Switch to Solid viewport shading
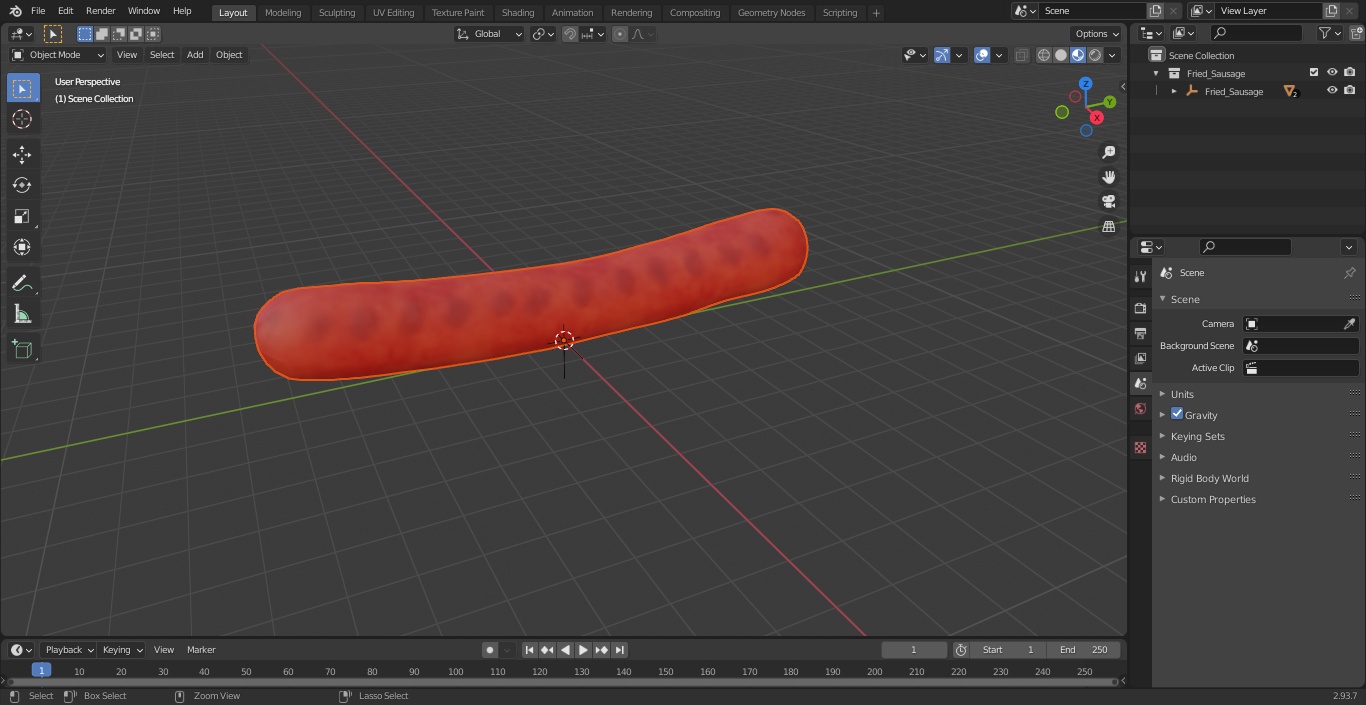This screenshot has width=1366, height=705. [x=1061, y=55]
